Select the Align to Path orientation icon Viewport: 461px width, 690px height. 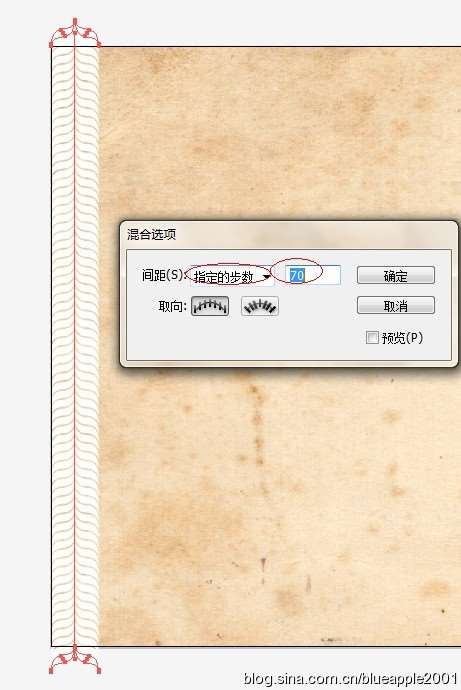pos(260,306)
